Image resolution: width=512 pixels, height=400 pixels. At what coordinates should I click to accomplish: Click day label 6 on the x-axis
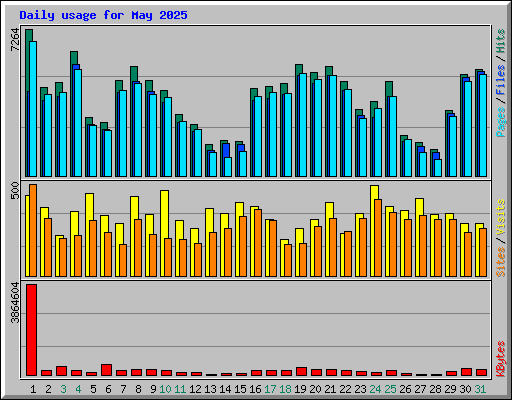click(108, 389)
